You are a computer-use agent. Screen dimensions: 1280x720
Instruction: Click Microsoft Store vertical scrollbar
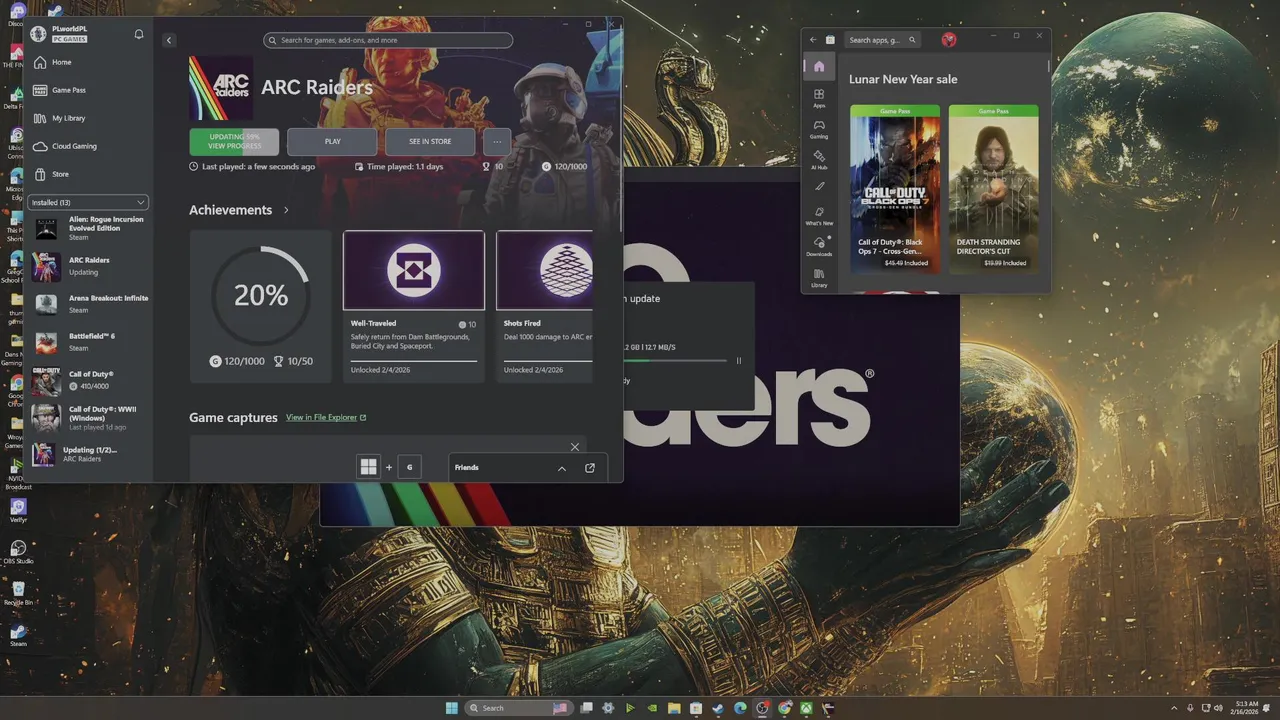click(1048, 66)
